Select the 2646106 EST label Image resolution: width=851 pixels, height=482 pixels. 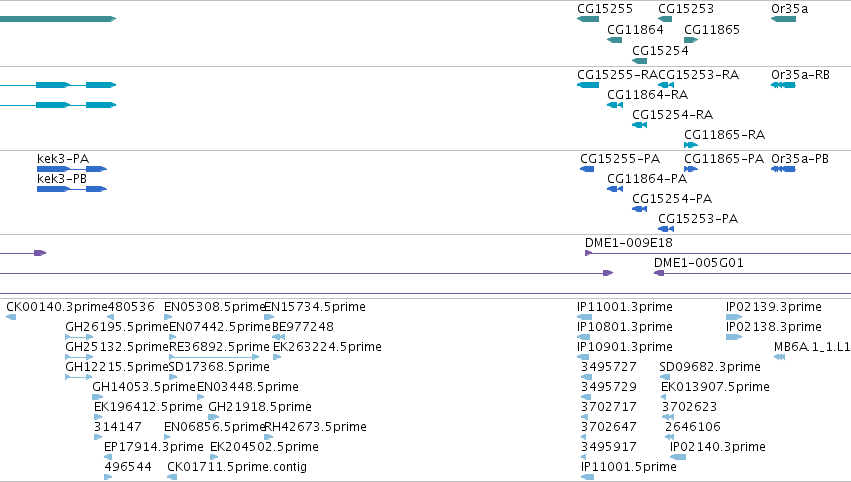click(693, 427)
